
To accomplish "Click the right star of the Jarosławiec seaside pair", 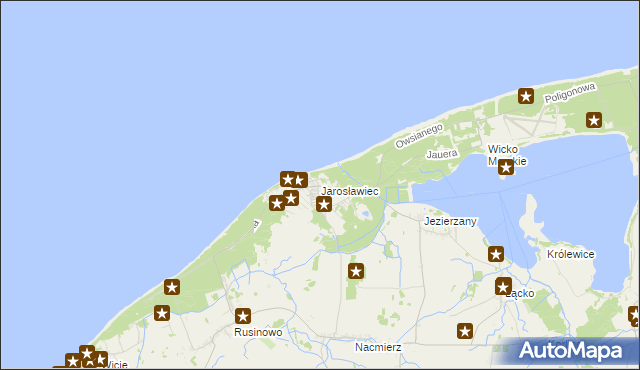I will point(300,180).
